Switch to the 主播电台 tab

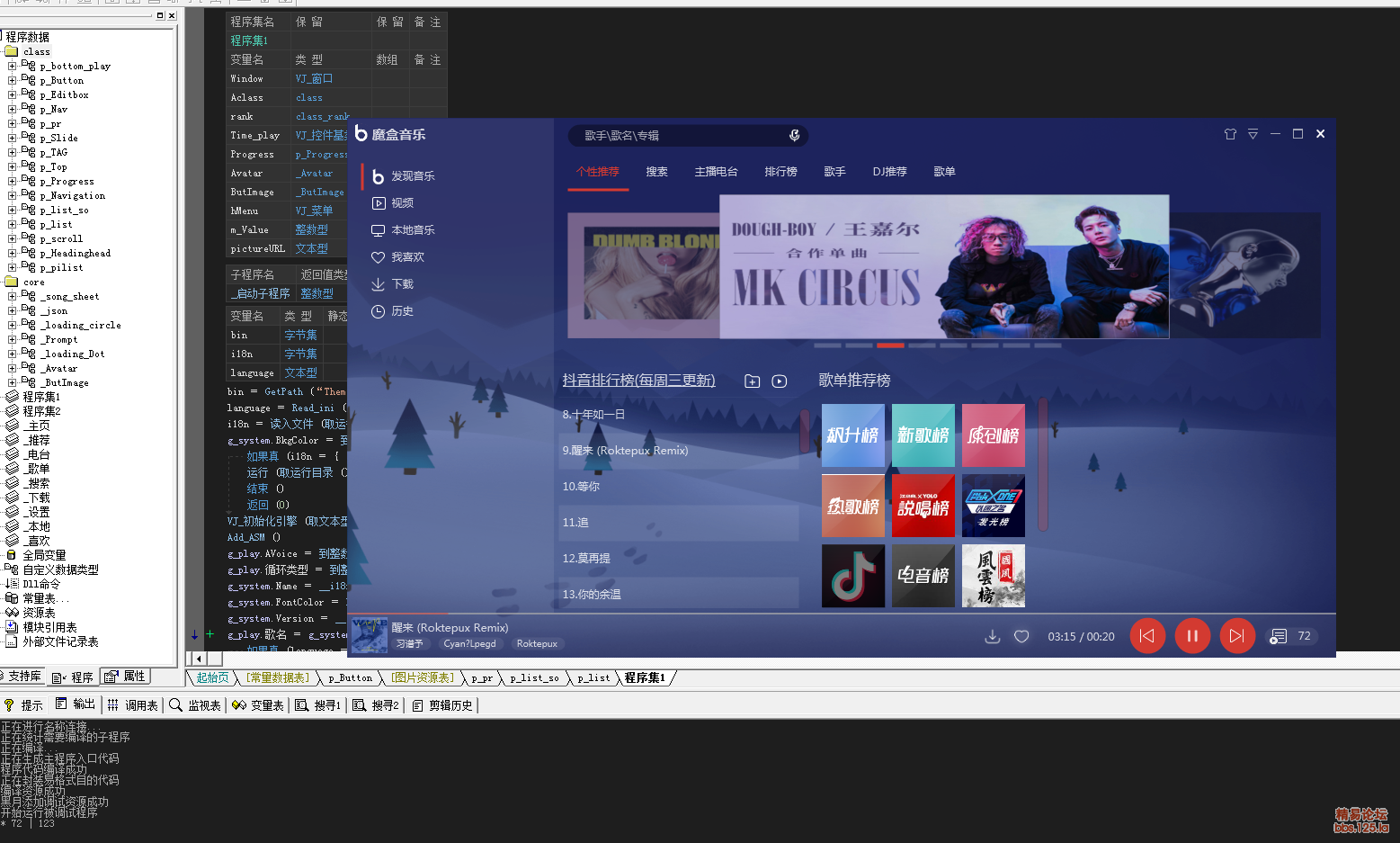pyautogui.click(x=717, y=172)
